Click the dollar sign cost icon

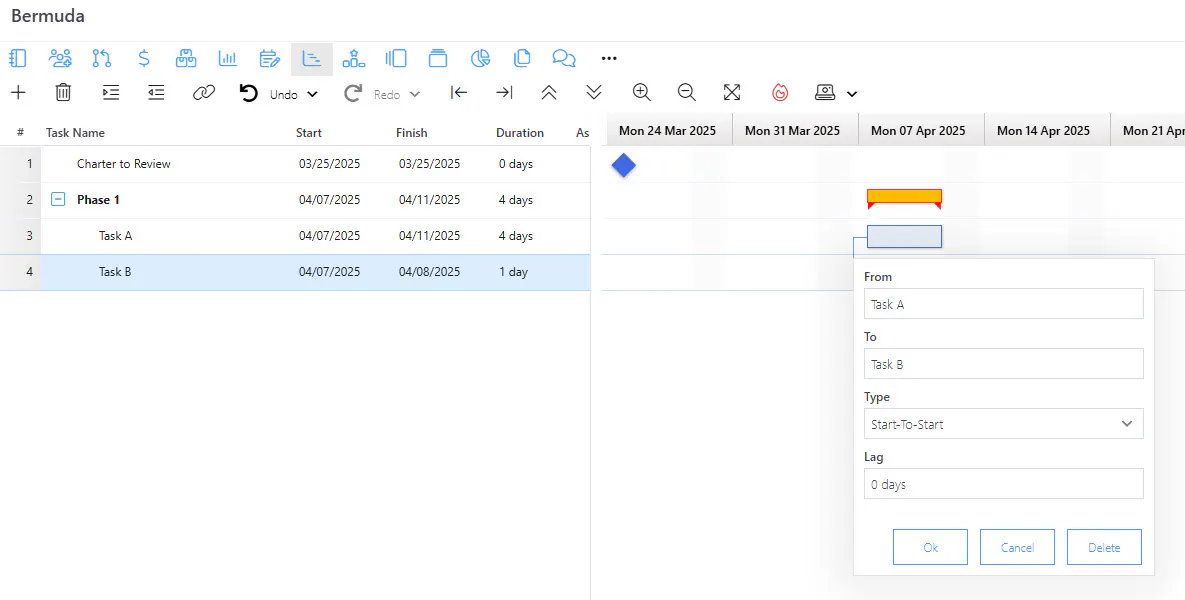(144, 58)
